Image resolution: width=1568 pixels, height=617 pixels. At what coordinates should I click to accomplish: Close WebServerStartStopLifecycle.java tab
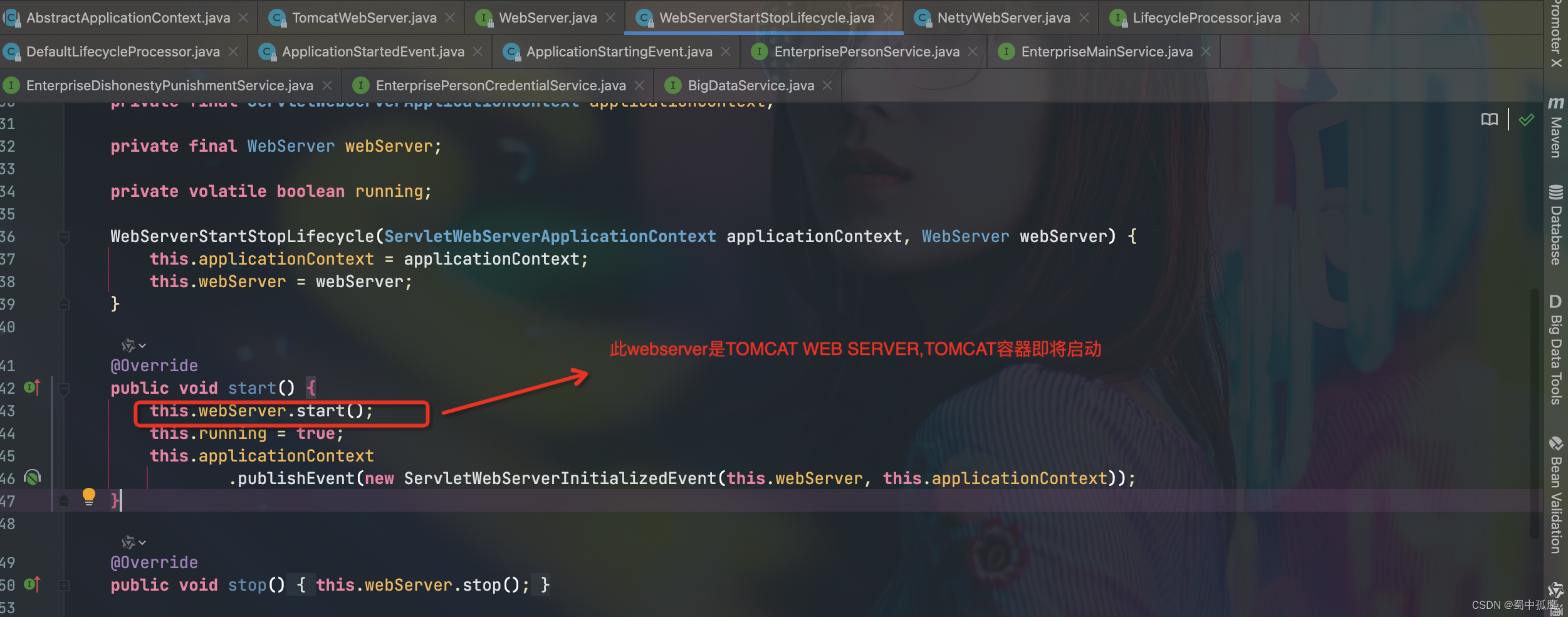point(889,18)
